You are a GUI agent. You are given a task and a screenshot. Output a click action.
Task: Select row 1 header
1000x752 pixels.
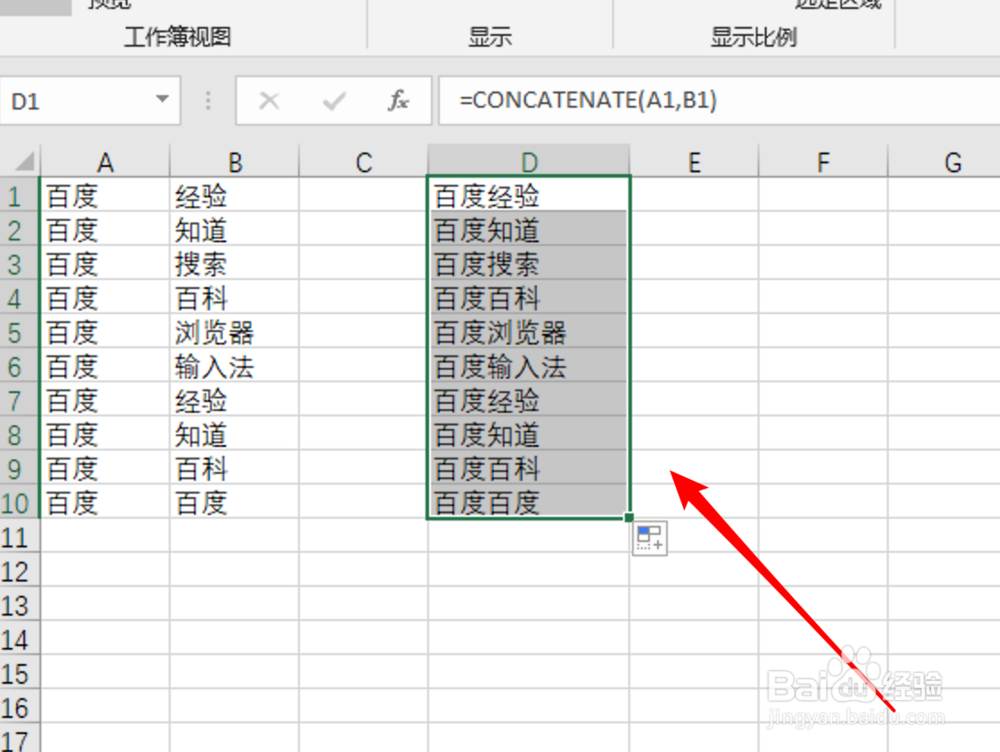pyautogui.click(x=19, y=196)
